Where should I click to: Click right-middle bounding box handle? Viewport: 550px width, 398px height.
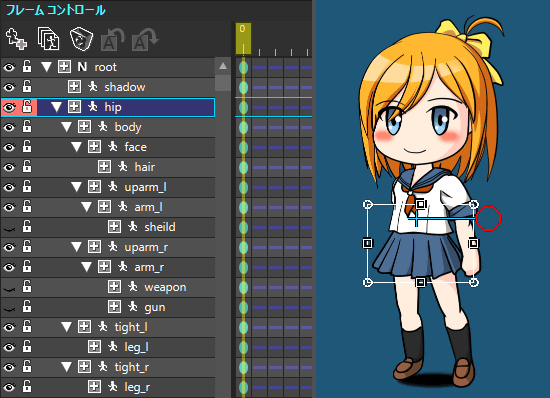pyautogui.click(x=473, y=243)
